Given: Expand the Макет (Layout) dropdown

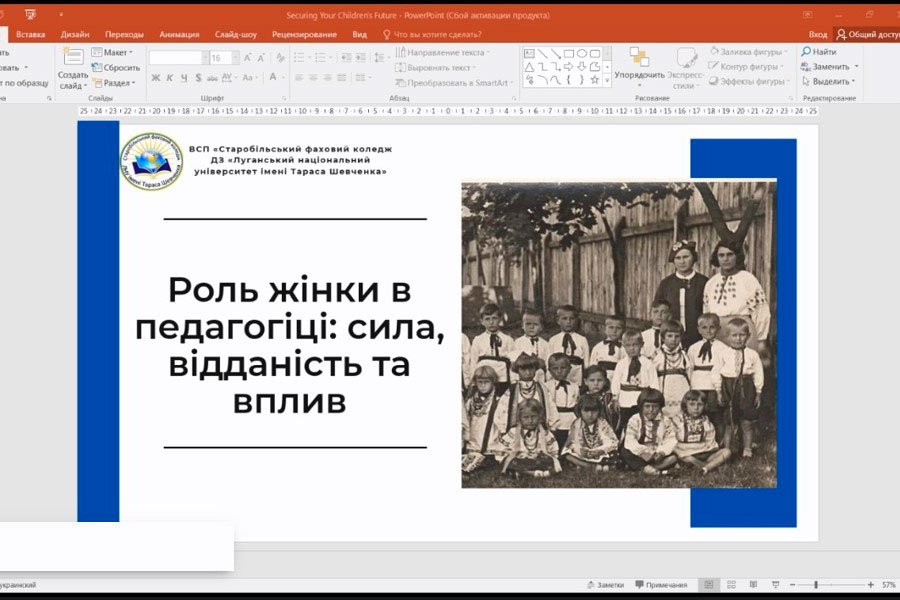Looking at the screenshot, I should click(116, 52).
